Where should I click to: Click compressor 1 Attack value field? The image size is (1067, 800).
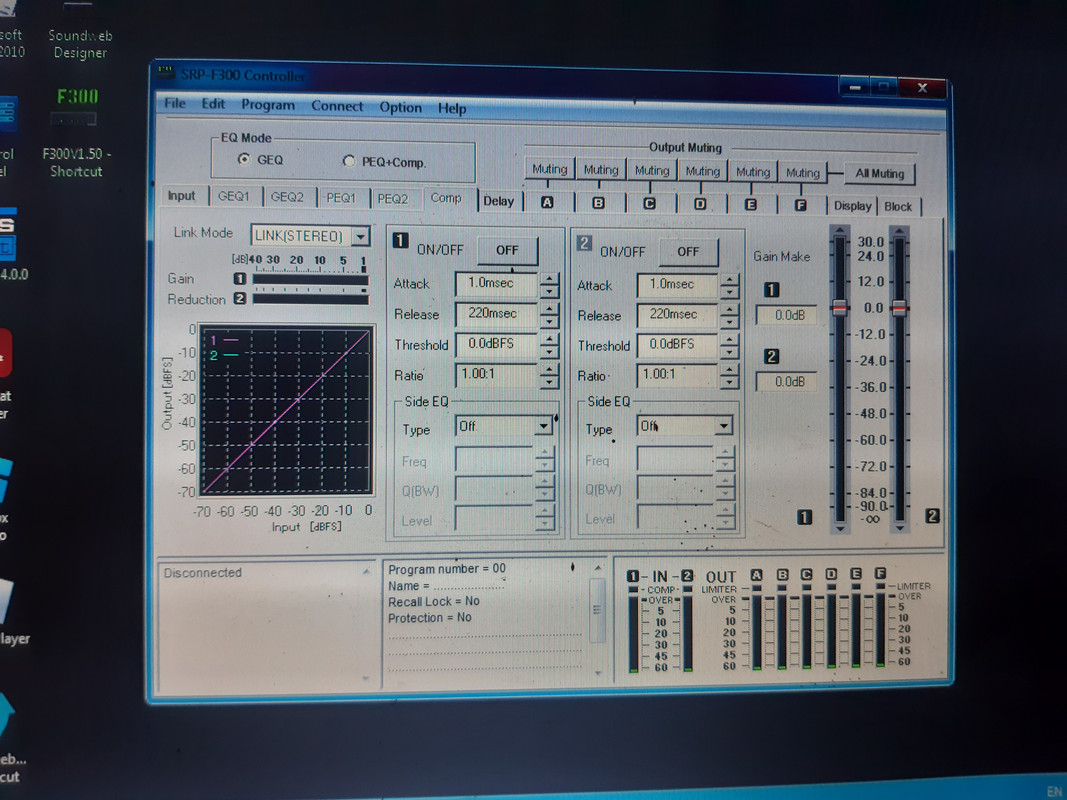(496, 284)
